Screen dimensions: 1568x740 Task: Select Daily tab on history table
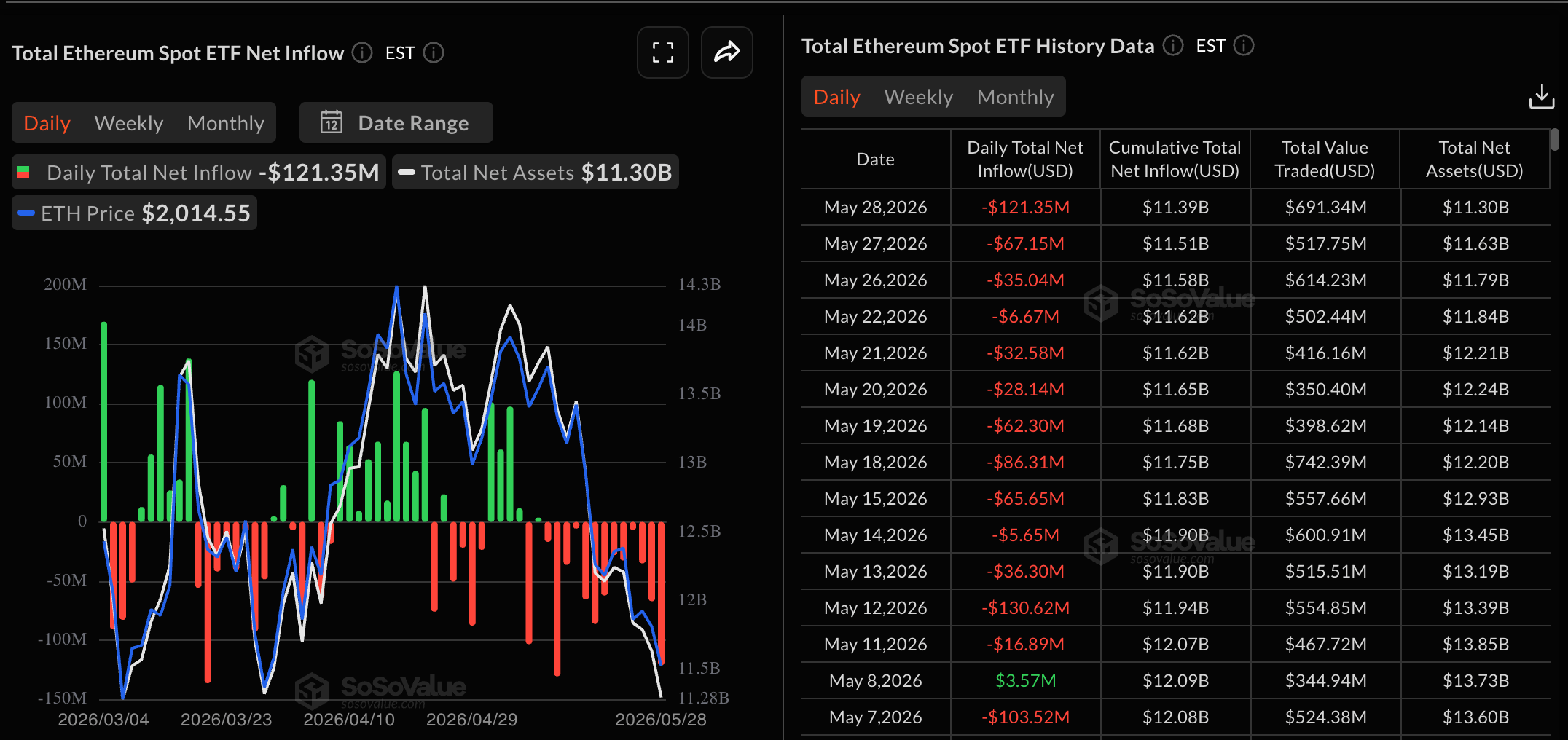point(836,97)
